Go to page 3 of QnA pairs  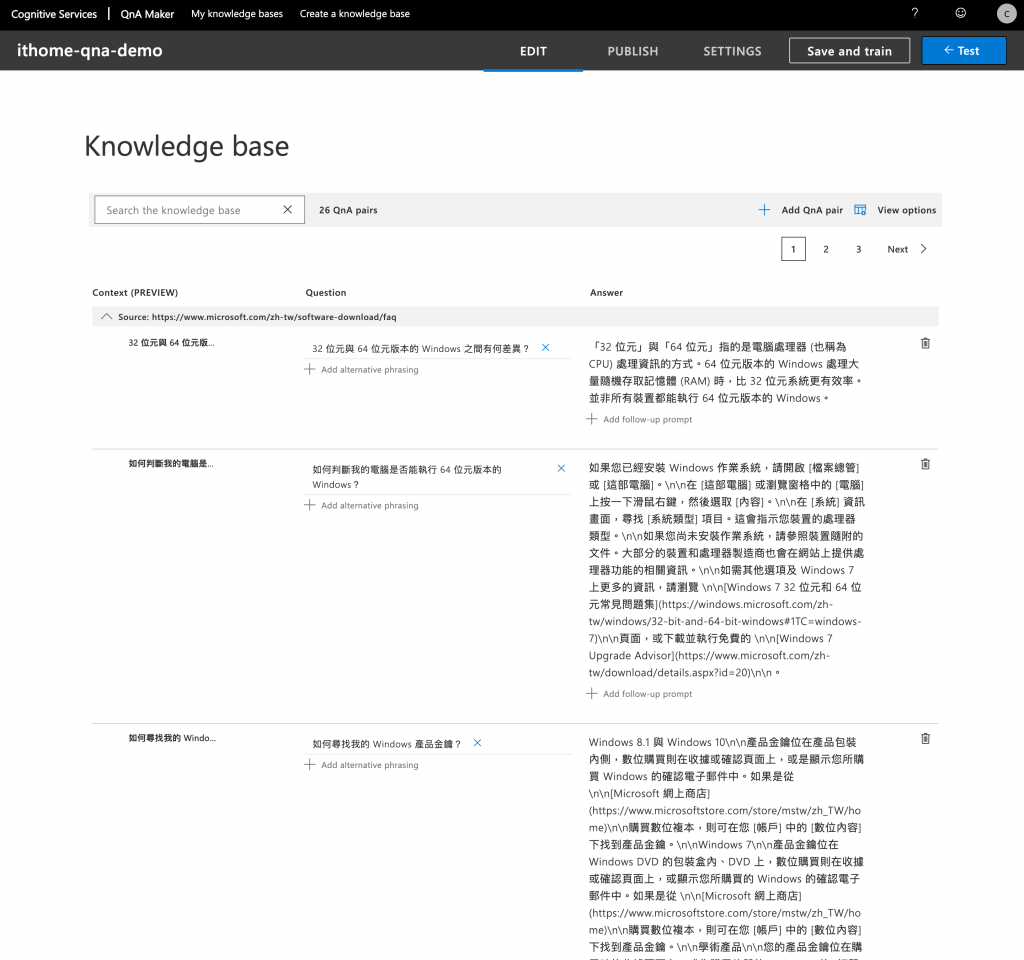click(858, 249)
